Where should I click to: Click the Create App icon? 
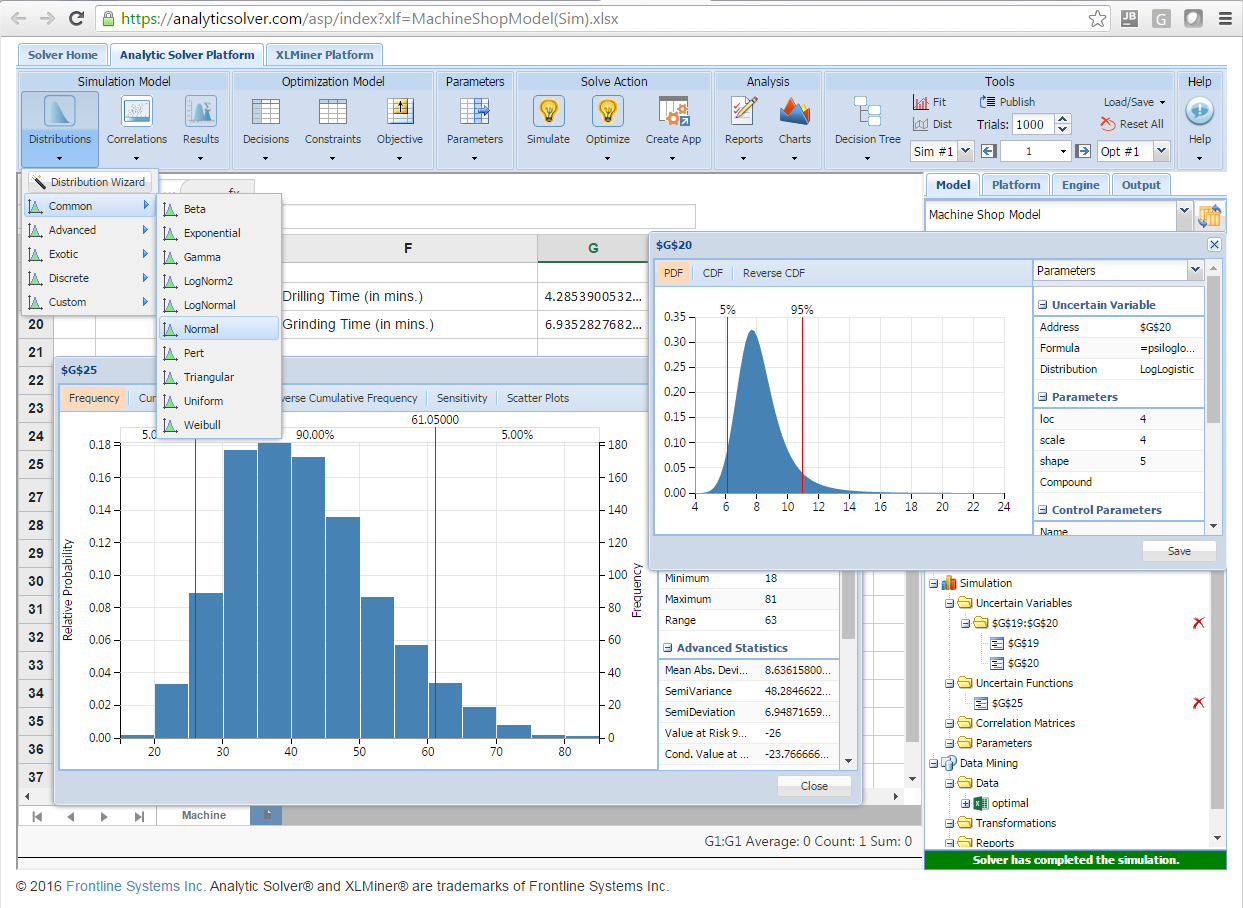[x=673, y=111]
